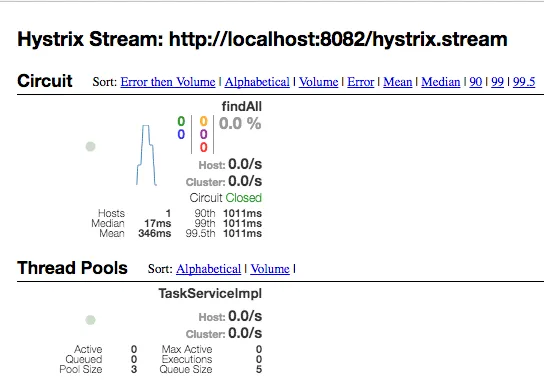Click the green success count in findAll
This screenshot has height=391, width=544.
(181, 121)
